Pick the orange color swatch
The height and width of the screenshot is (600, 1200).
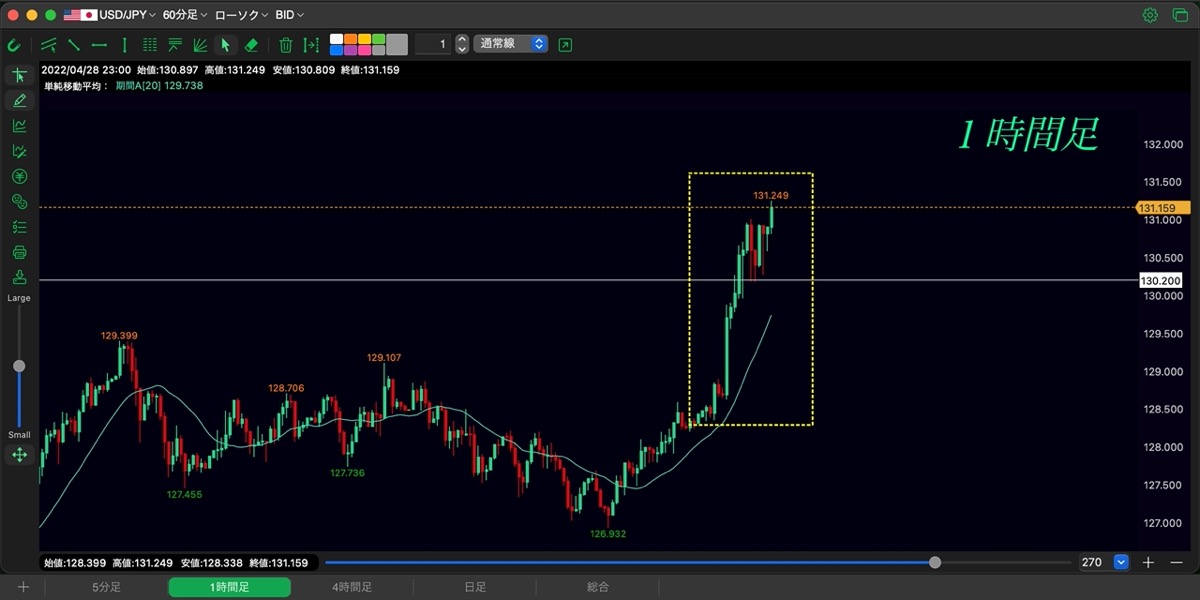coord(350,39)
